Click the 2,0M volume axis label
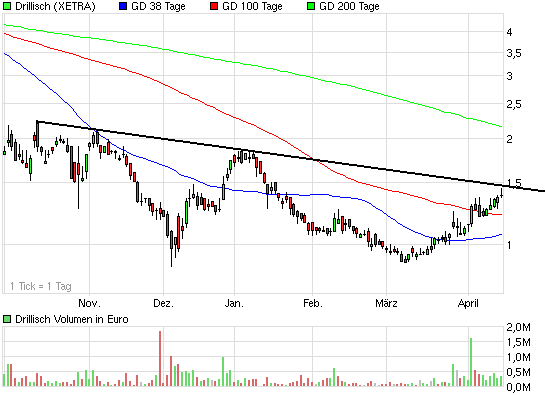Image resolution: width=545 pixels, height=395 pixels. (519, 327)
